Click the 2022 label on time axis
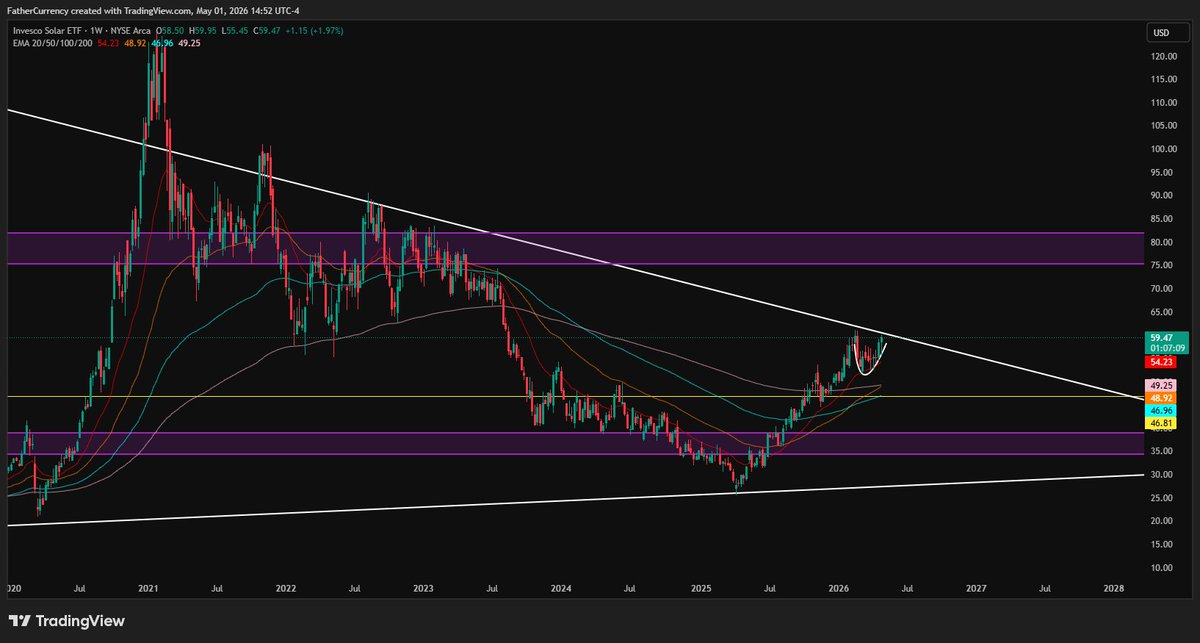Image resolution: width=1200 pixels, height=643 pixels. pyautogui.click(x=286, y=590)
